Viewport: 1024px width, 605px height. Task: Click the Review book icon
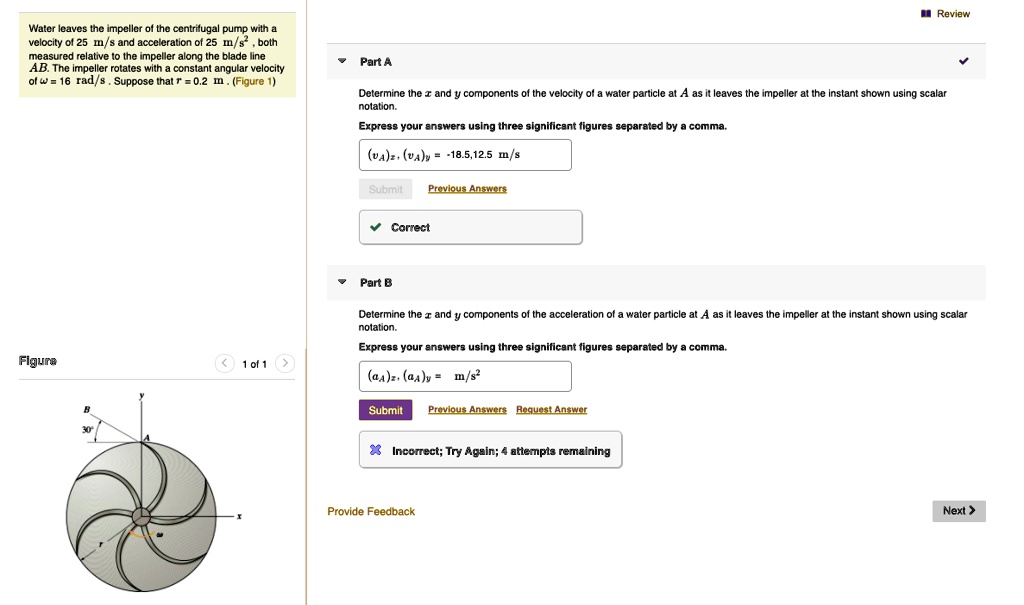[x=926, y=14]
